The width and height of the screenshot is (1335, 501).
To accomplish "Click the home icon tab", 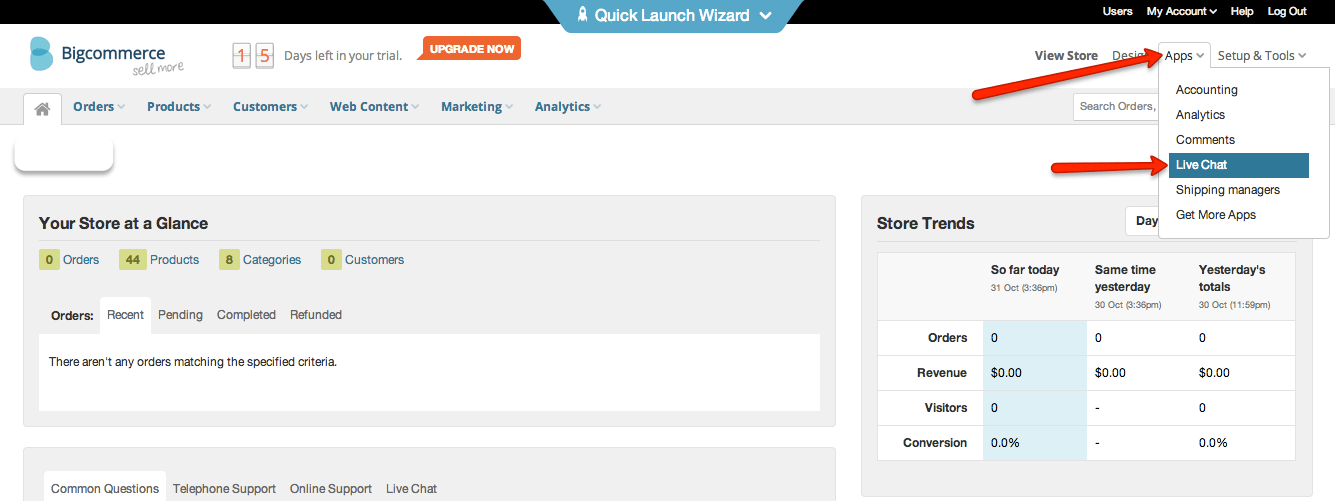I will click(x=42, y=108).
